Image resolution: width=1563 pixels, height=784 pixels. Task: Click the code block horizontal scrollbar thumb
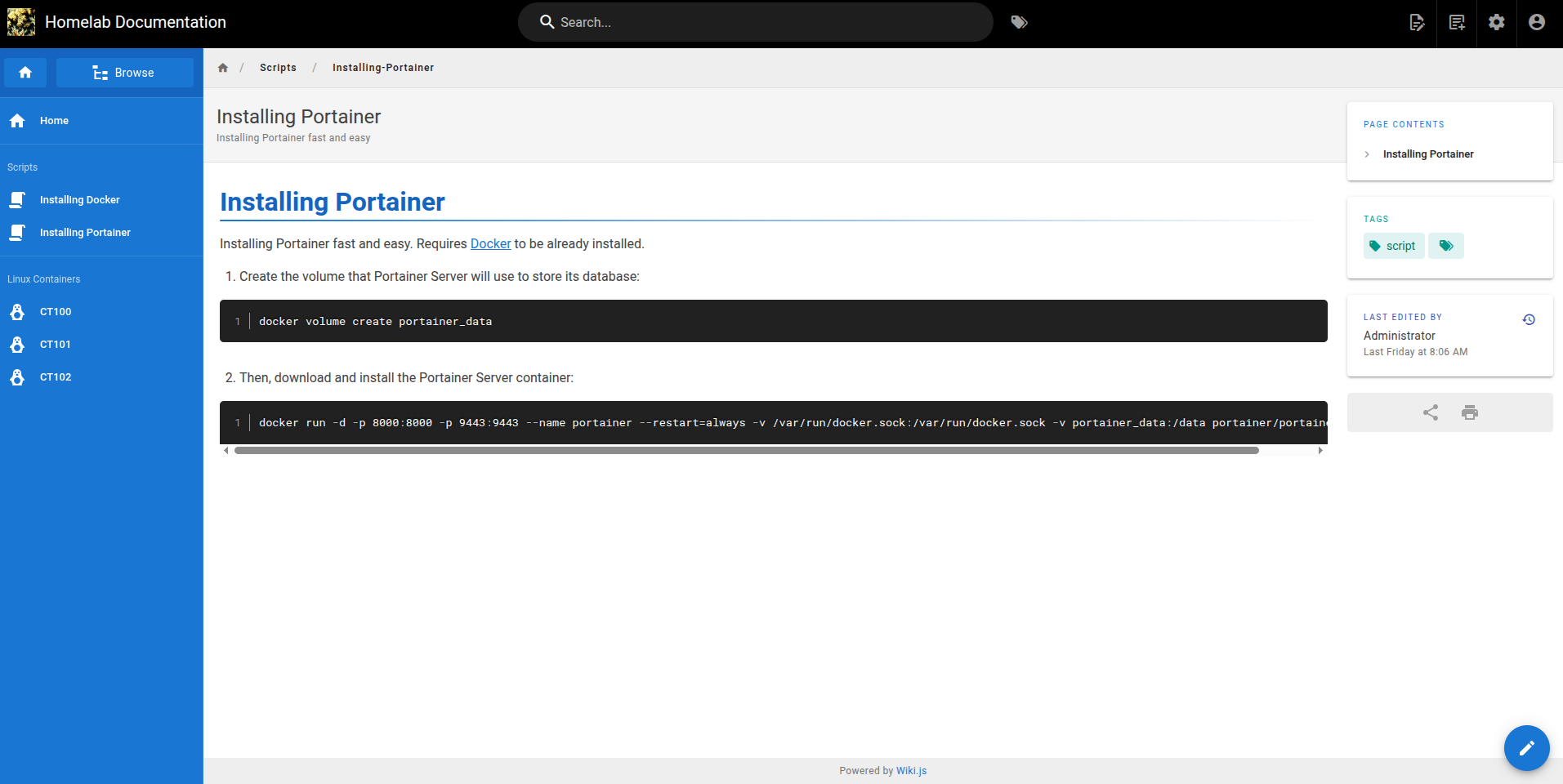click(x=746, y=451)
